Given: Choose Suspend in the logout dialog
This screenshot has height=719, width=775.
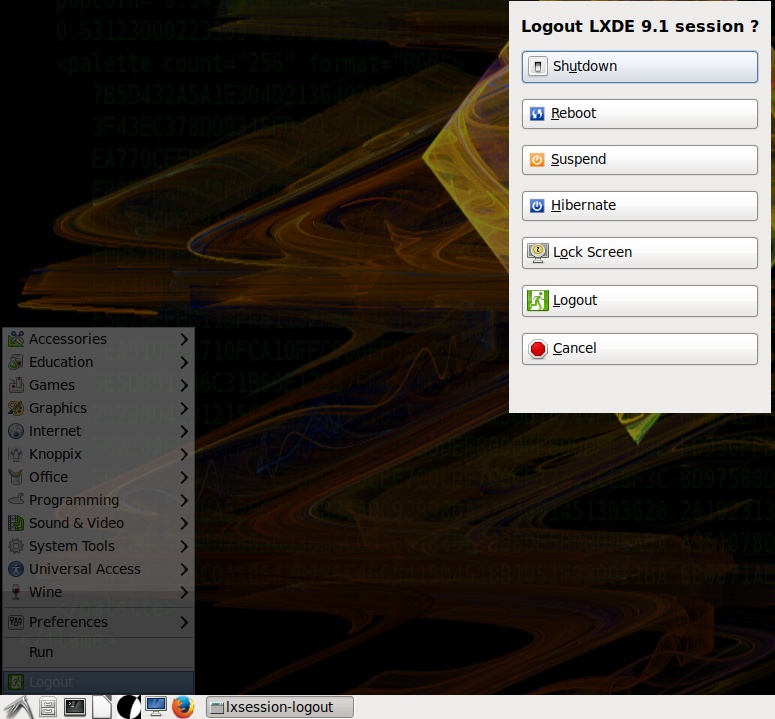Looking at the screenshot, I should coord(640,160).
